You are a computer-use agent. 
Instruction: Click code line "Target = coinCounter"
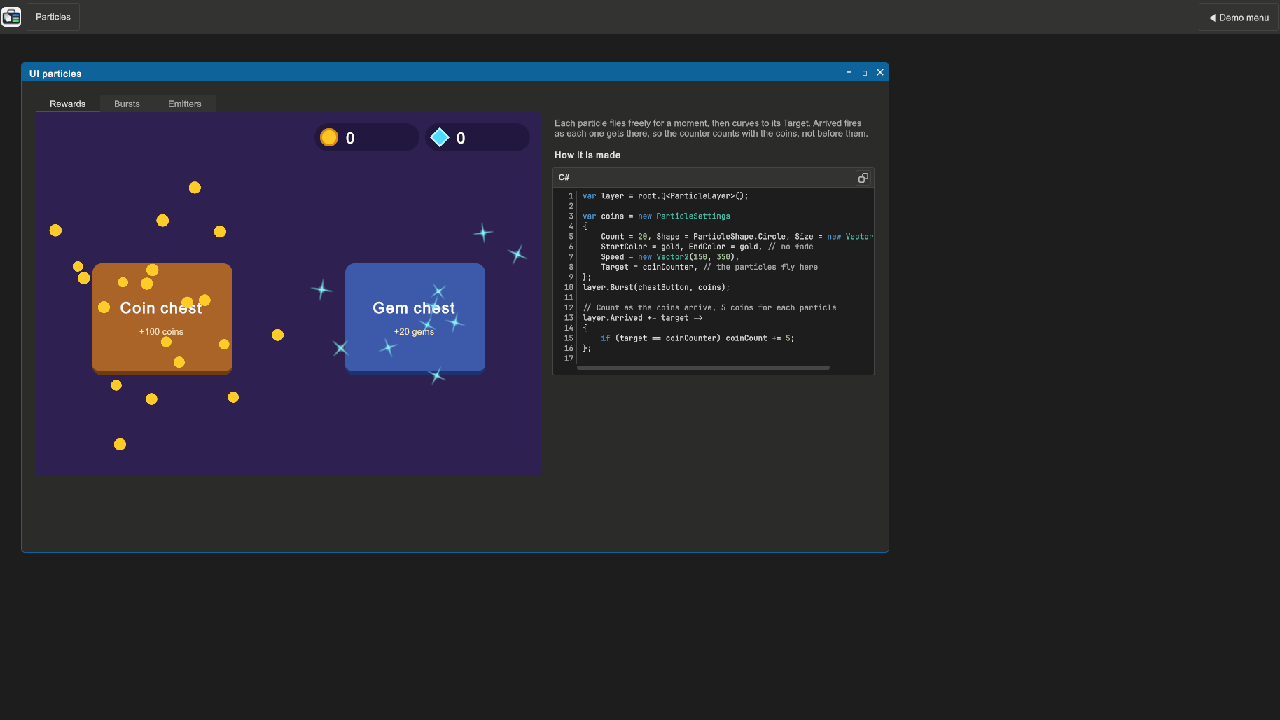coord(709,267)
